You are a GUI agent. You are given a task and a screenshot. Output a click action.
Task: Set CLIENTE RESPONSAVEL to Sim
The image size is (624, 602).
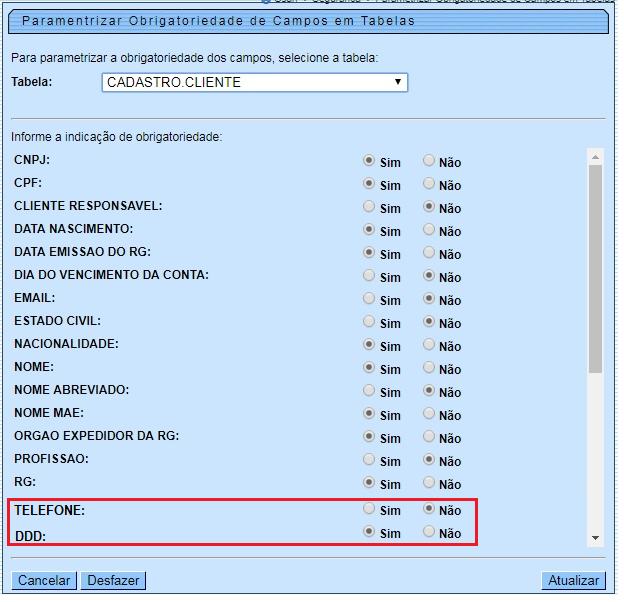(x=369, y=206)
